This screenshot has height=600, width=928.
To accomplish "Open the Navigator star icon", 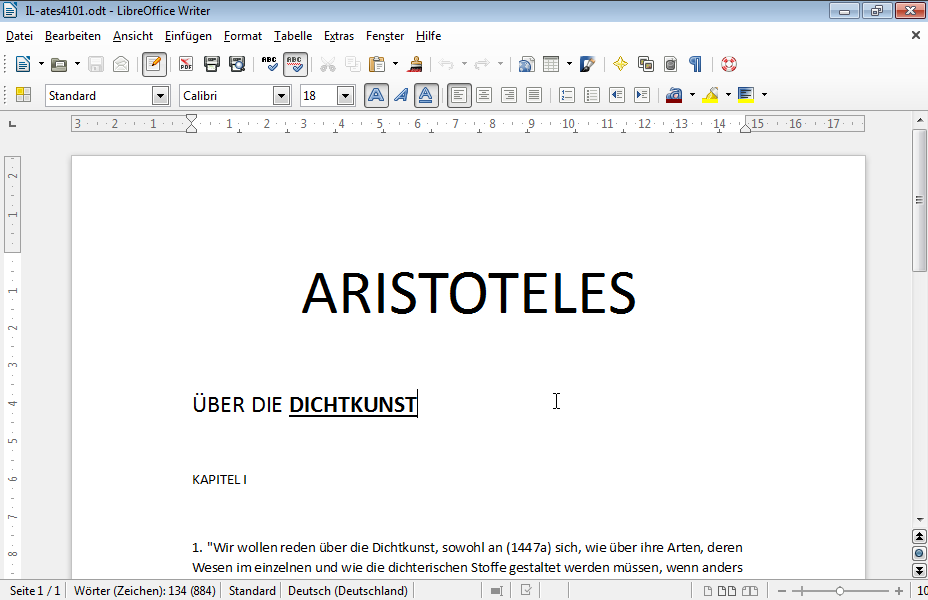I will coord(620,64).
